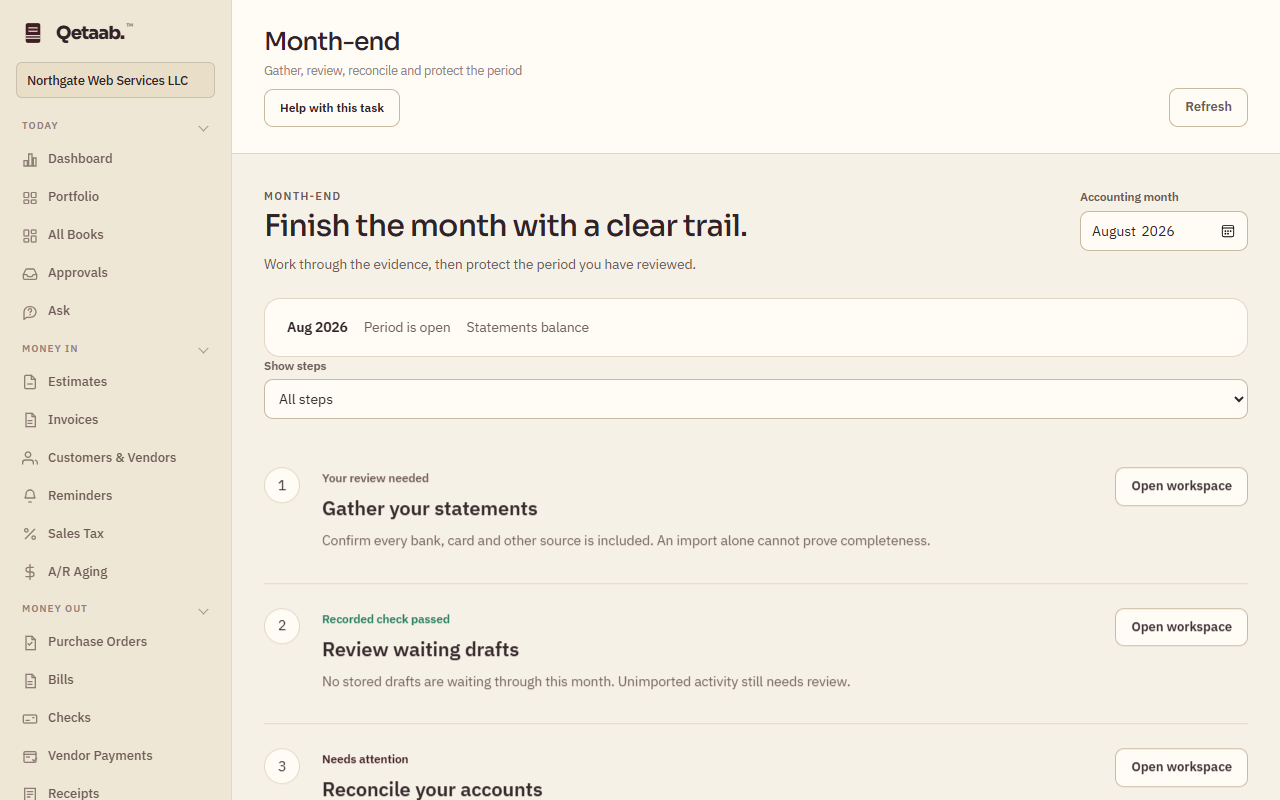
Task: Open the Reminders bell icon
Action: point(30,496)
